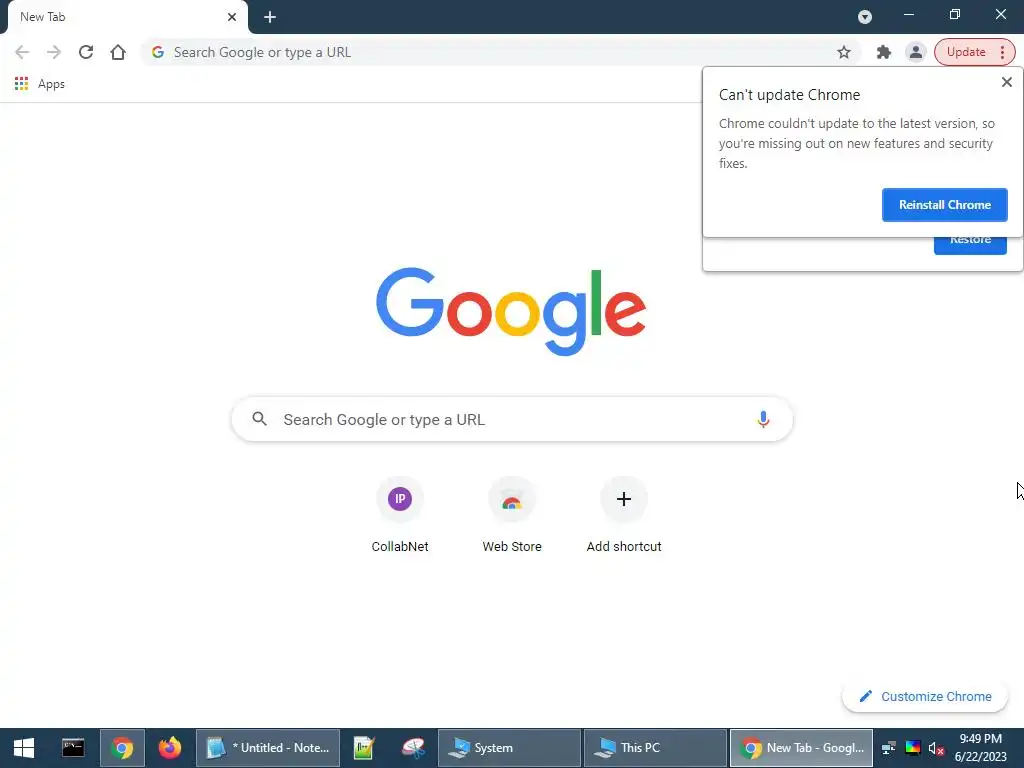1024x768 pixels.
Task: Click the partially hidden Restore button
Action: pyautogui.click(x=970, y=245)
